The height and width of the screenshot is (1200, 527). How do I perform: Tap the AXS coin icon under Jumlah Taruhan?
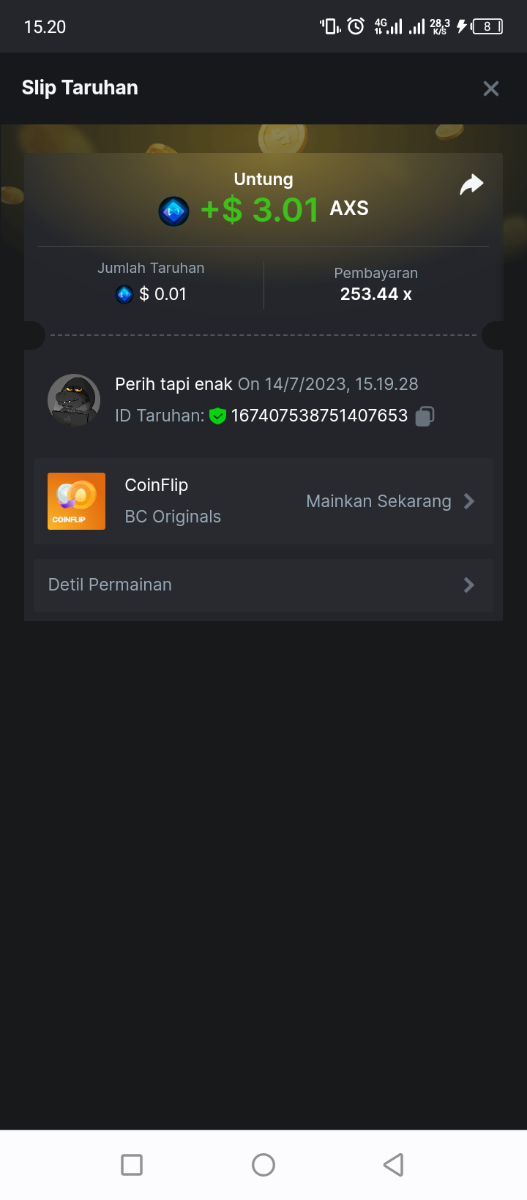click(124, 294)
